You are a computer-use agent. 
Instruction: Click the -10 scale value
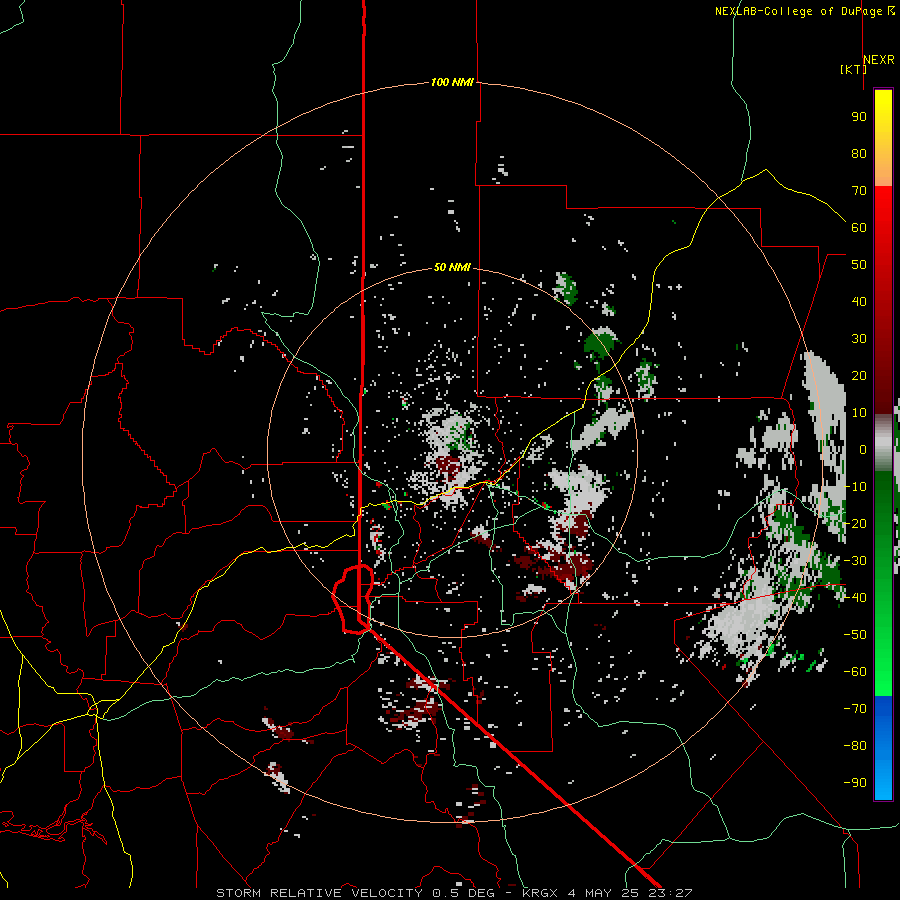coord(855,487)
